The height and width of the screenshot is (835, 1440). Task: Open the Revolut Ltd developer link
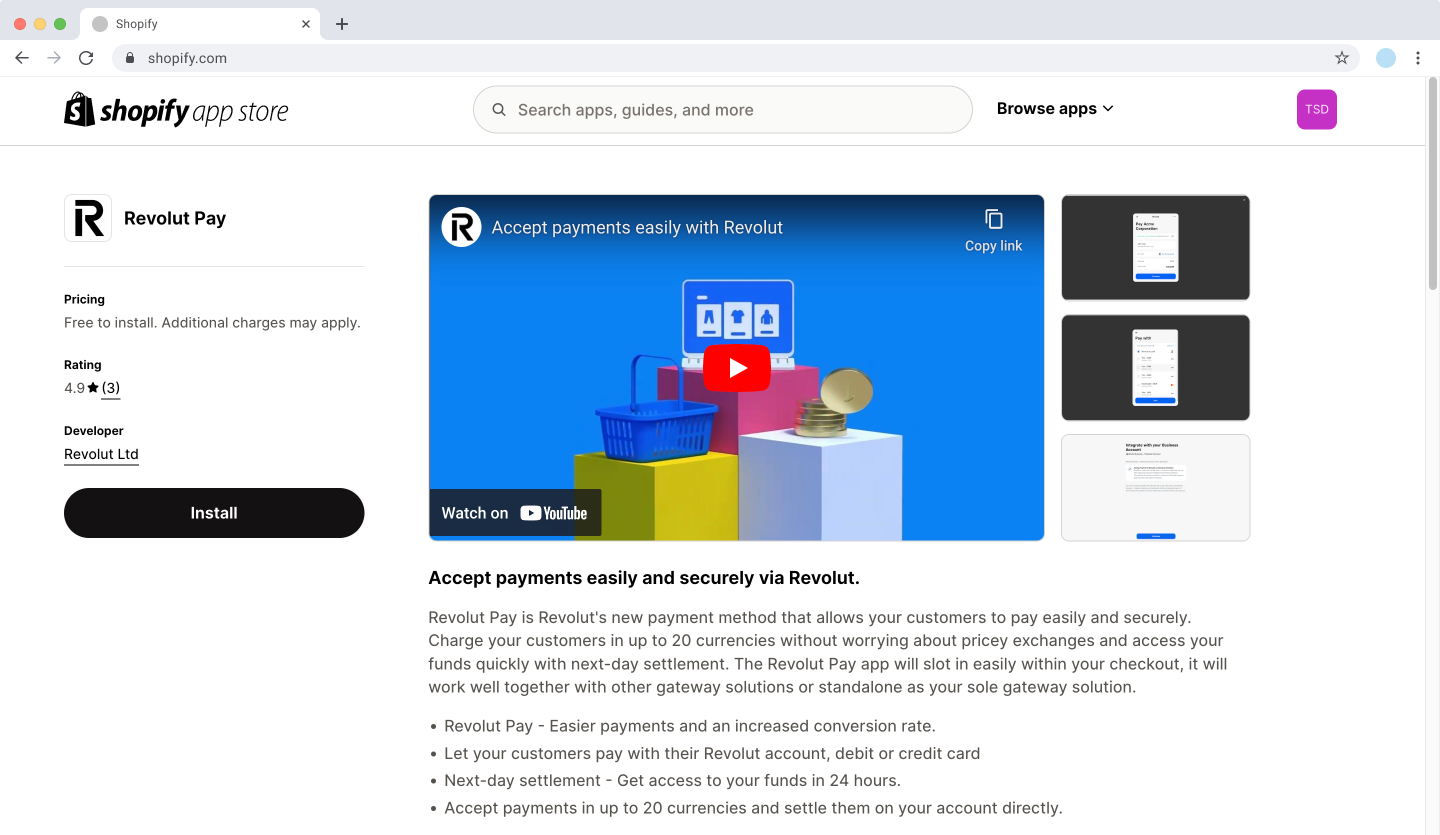pos(101,454)
